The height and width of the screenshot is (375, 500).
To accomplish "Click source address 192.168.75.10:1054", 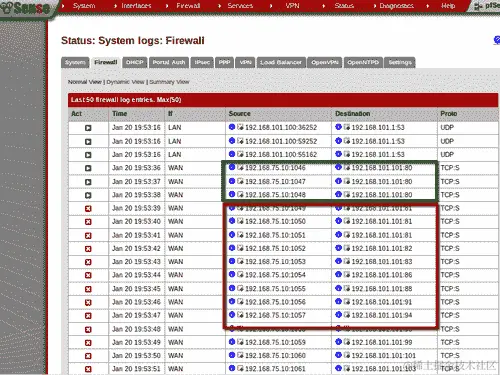I will [275, 275].
